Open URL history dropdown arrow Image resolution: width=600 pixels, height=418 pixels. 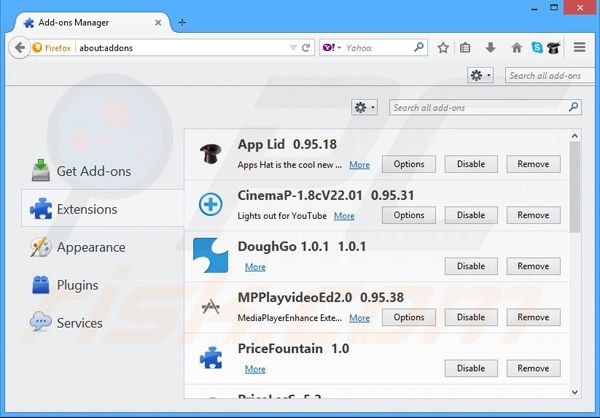[293, 48]
